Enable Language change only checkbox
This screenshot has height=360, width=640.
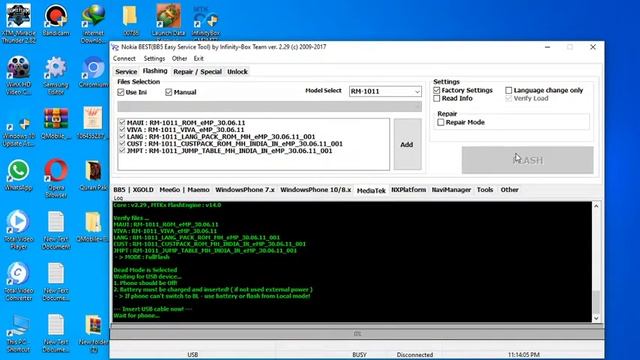pyautogui.click(x=509, y=90)
